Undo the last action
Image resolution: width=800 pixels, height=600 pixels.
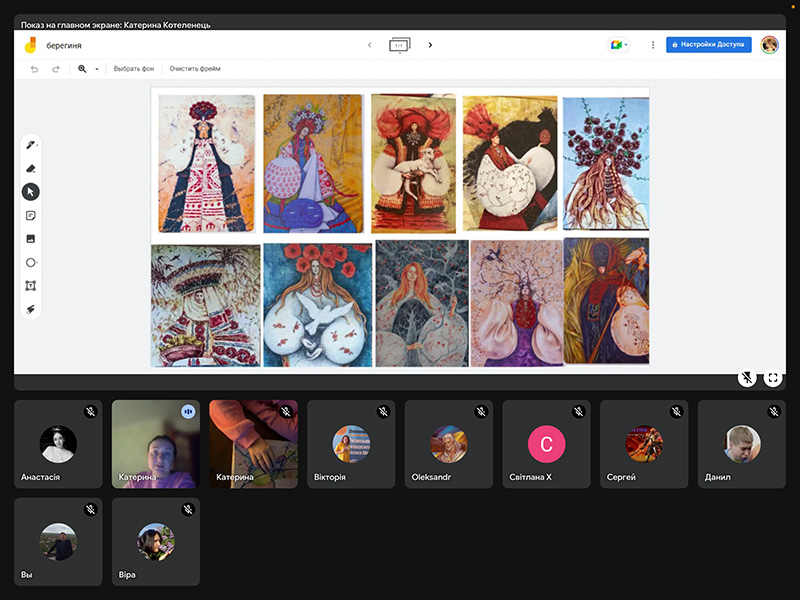[34, 69]
